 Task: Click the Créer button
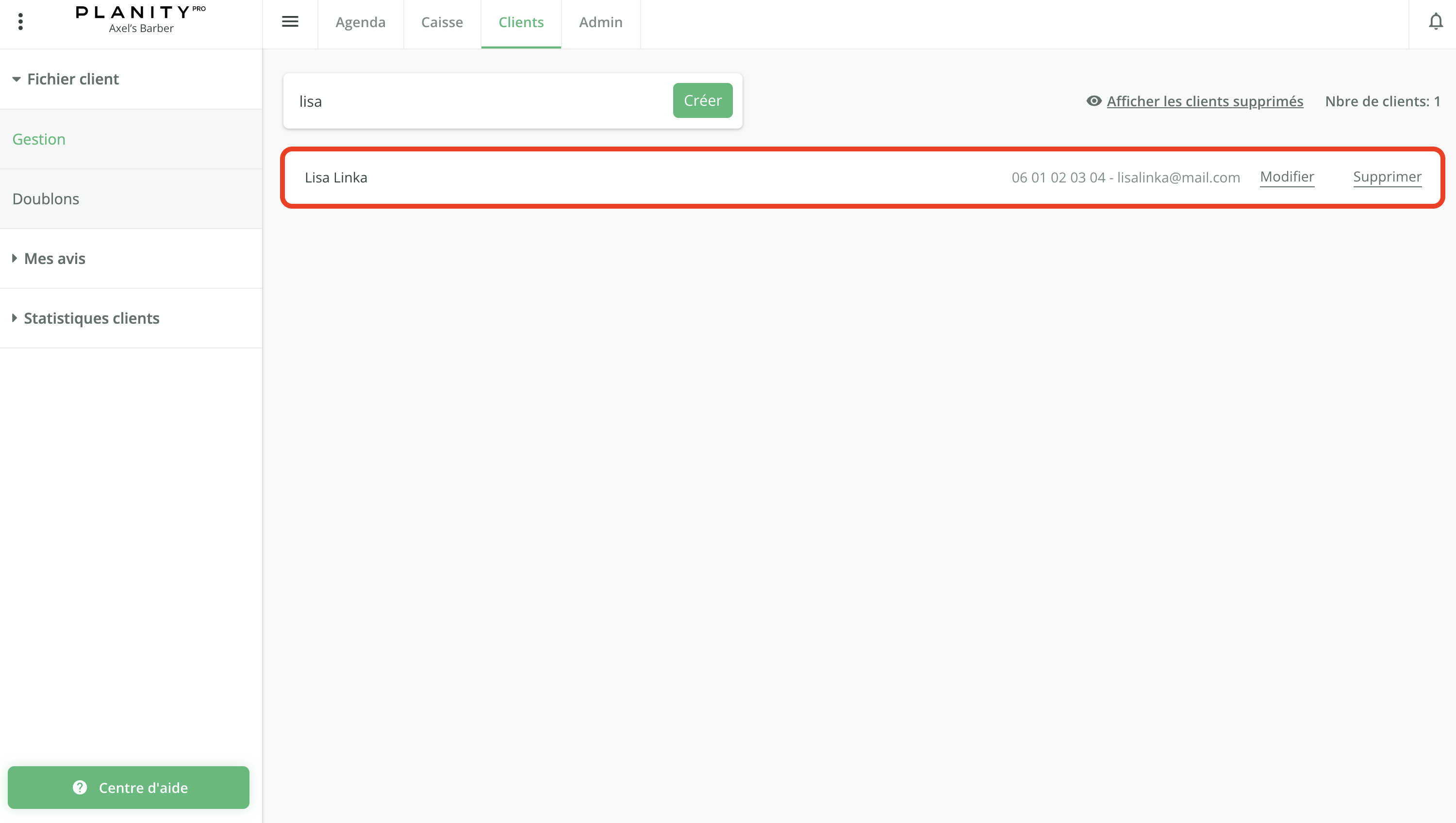pyautogui.click(x=703, y=100)
